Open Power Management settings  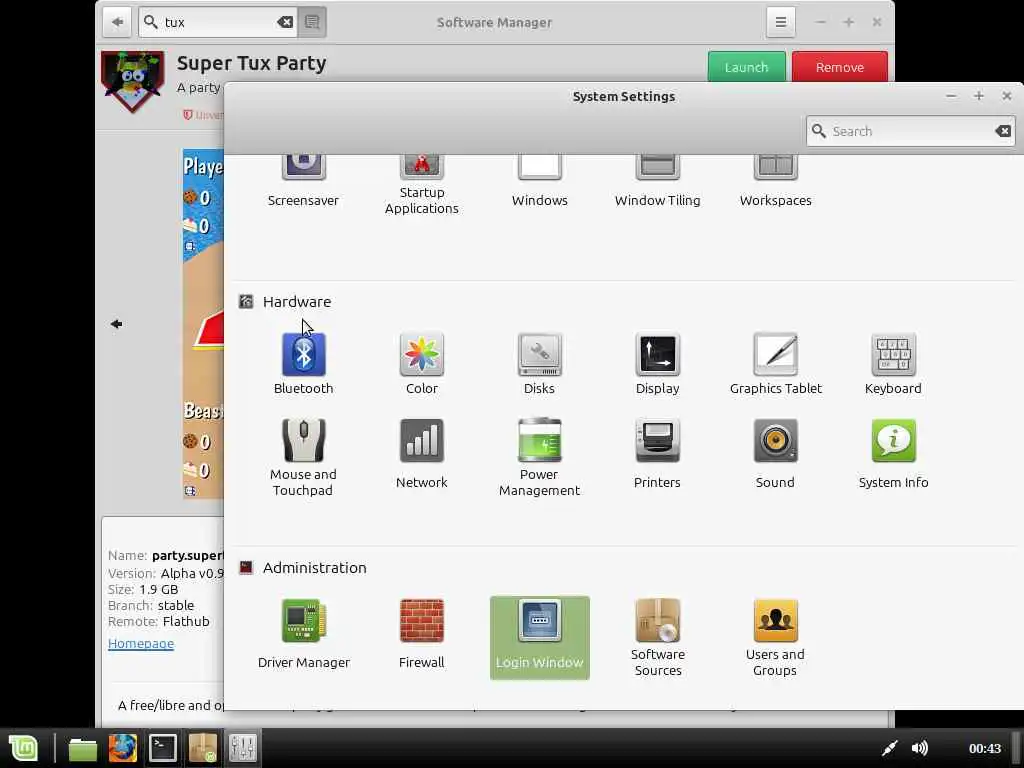(x=539, y=458)
